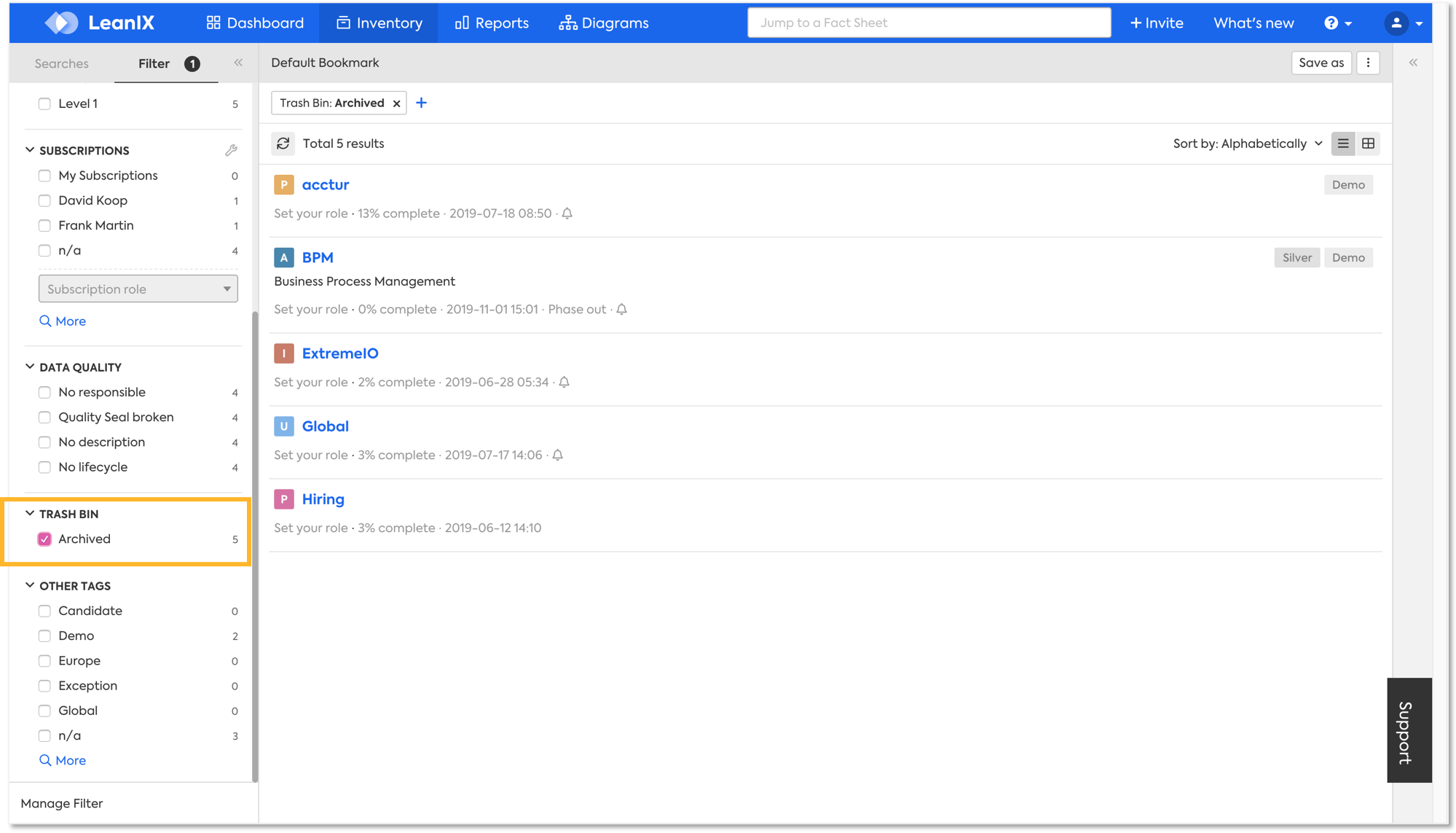Collapse the Trash Bin section
The image size is (1456, 833).
pos(30,513)
